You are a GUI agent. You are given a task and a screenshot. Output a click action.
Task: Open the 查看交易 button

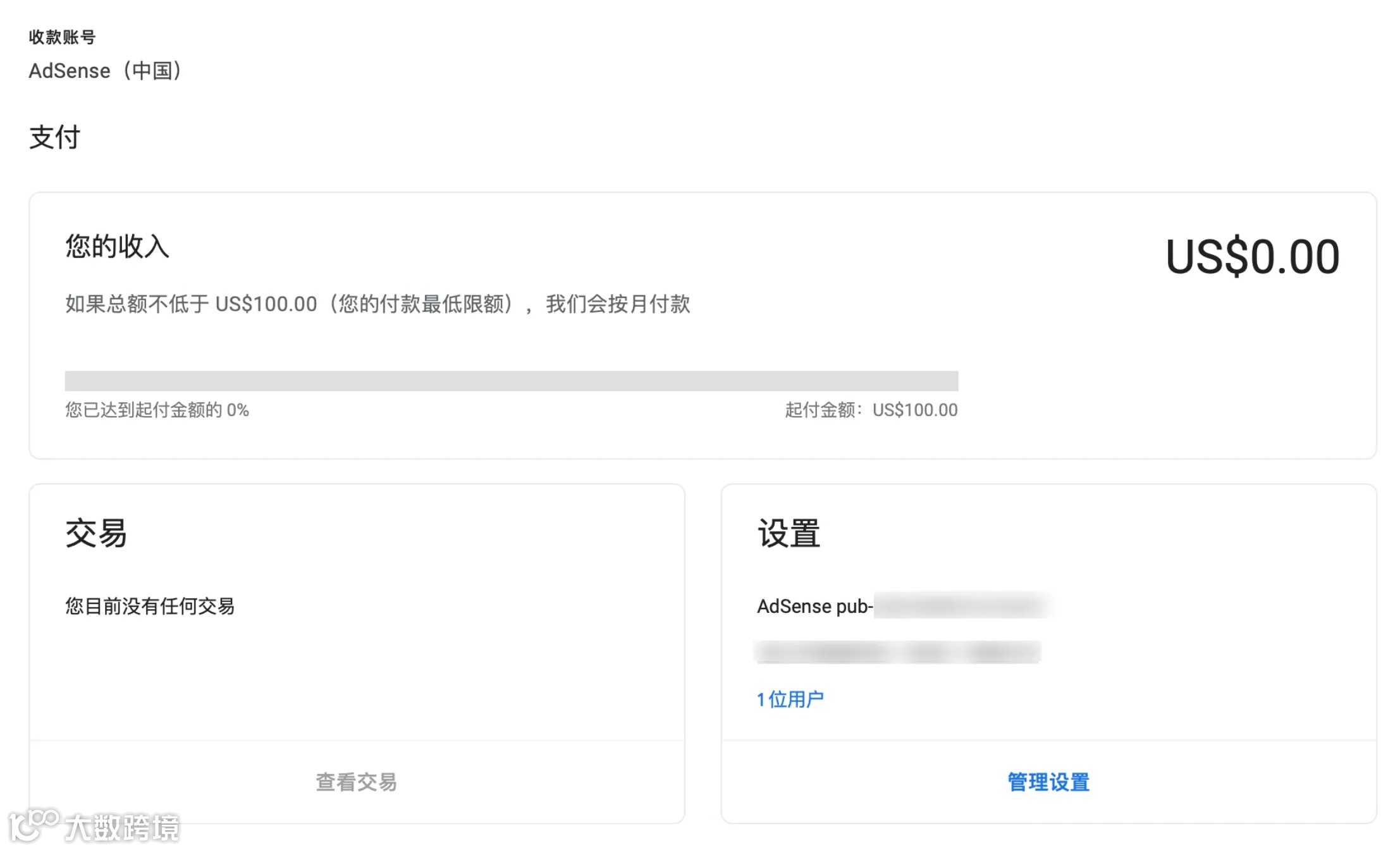tap(356, 782)
